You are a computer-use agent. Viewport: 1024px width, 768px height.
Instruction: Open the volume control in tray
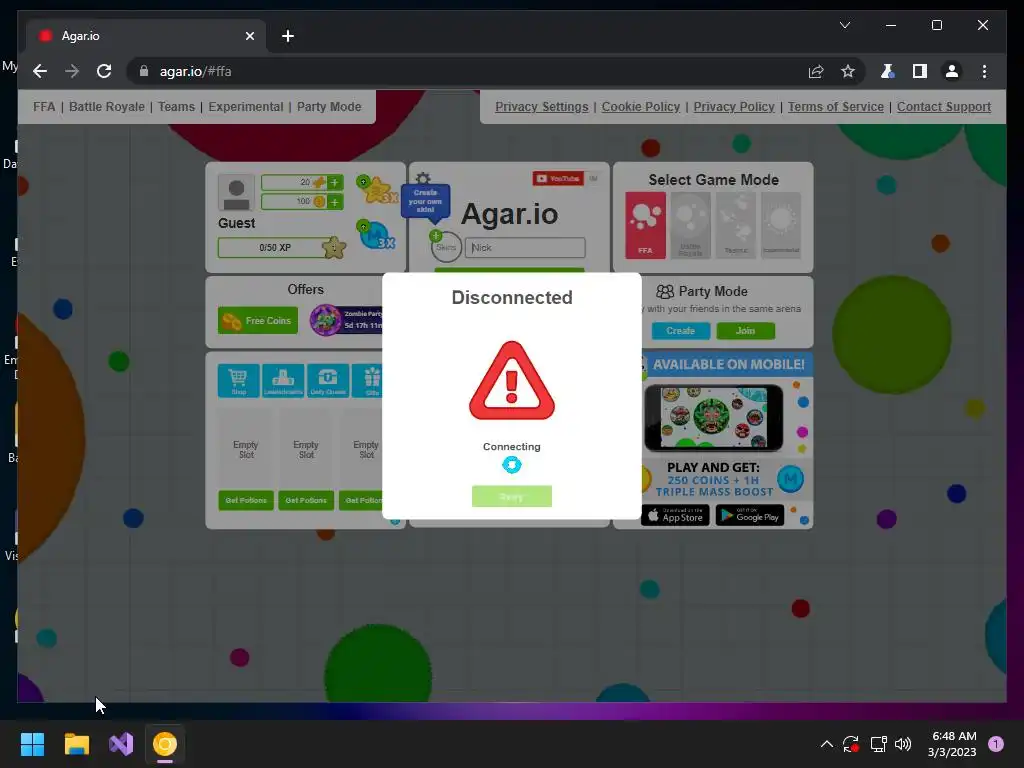(903, 744)
